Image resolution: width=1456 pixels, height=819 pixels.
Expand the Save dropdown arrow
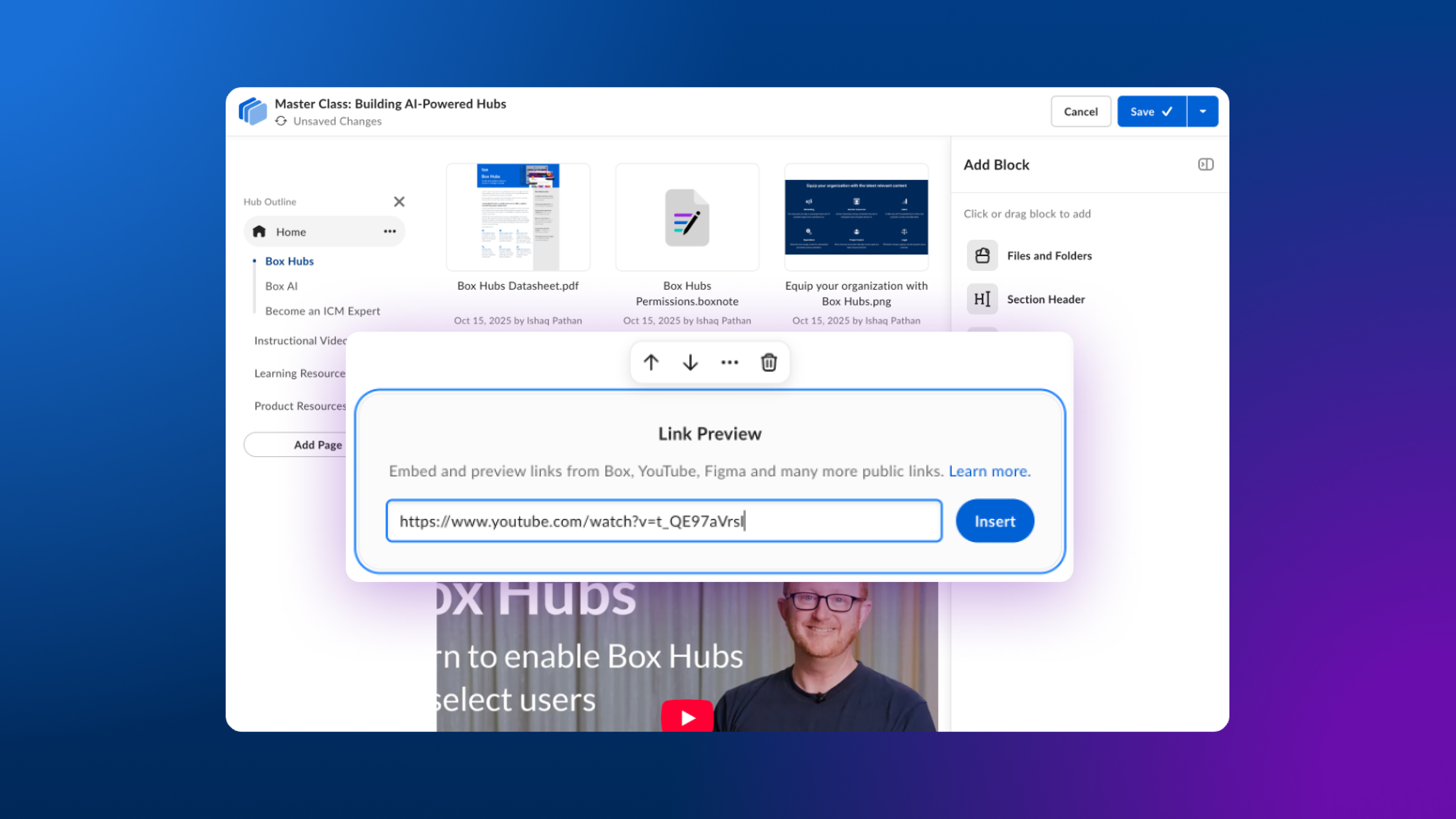coord(1202,111)
